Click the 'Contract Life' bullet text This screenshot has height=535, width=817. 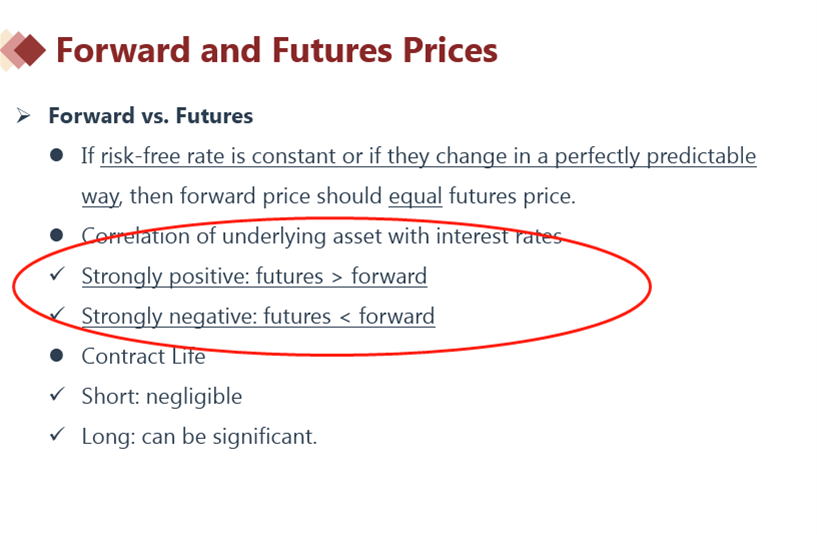point(143,356)
